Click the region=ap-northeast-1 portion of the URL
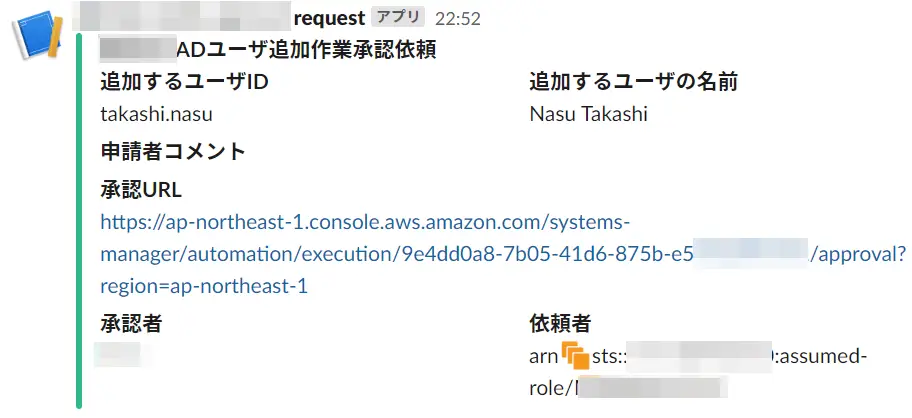 coord(204,286)
